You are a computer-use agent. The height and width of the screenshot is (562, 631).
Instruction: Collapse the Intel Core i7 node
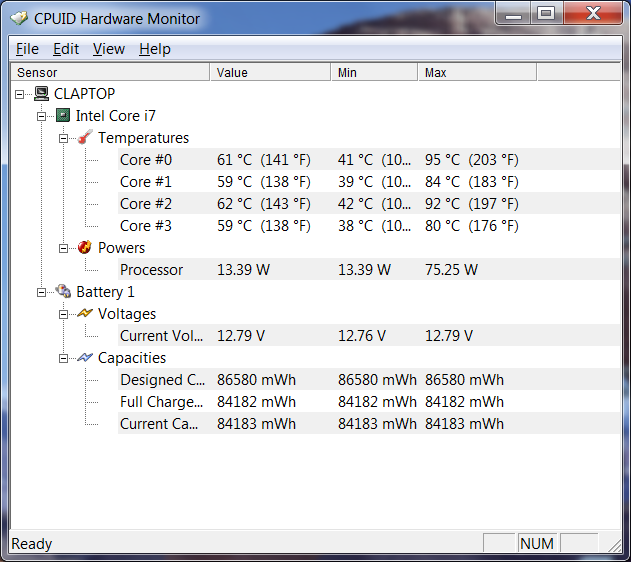[41, 116]
